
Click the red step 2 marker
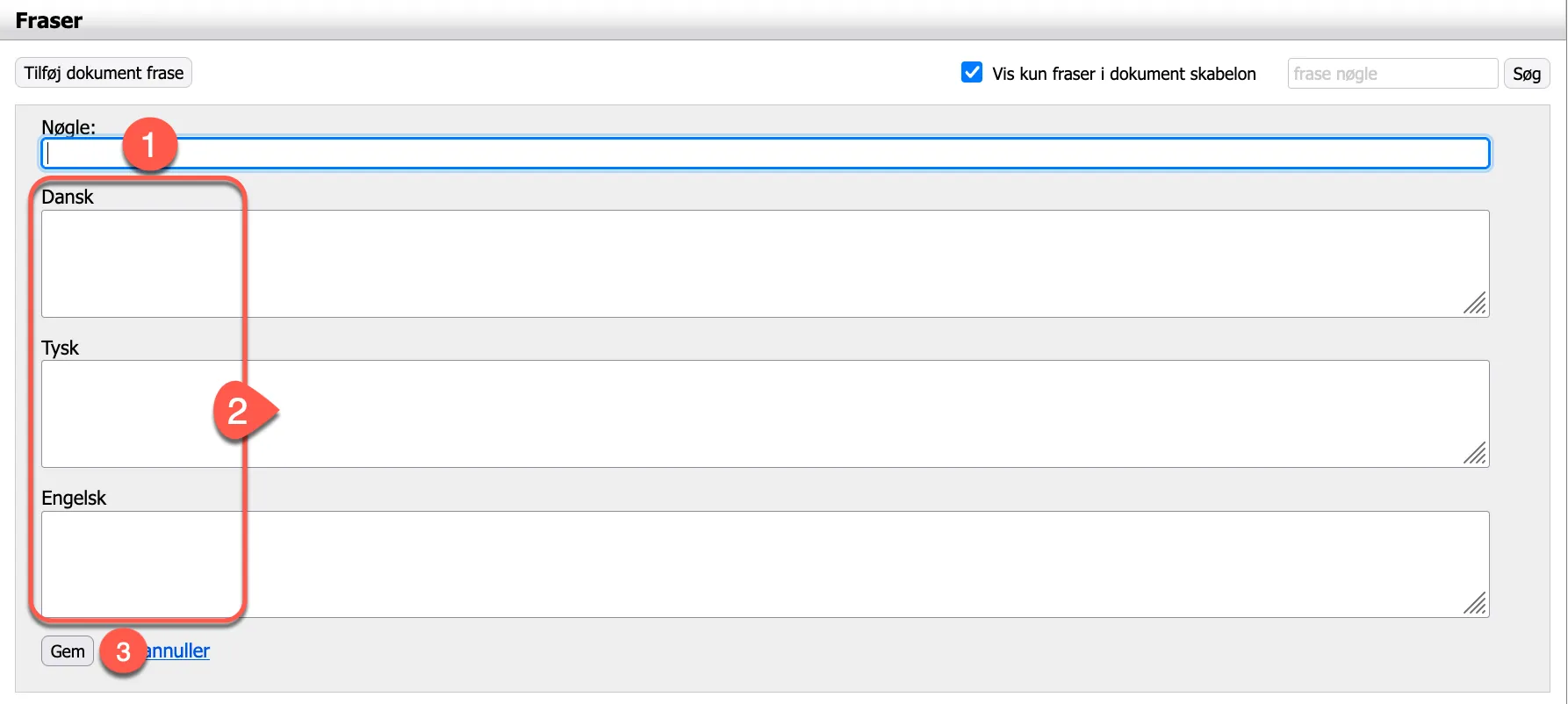(239, 411)
